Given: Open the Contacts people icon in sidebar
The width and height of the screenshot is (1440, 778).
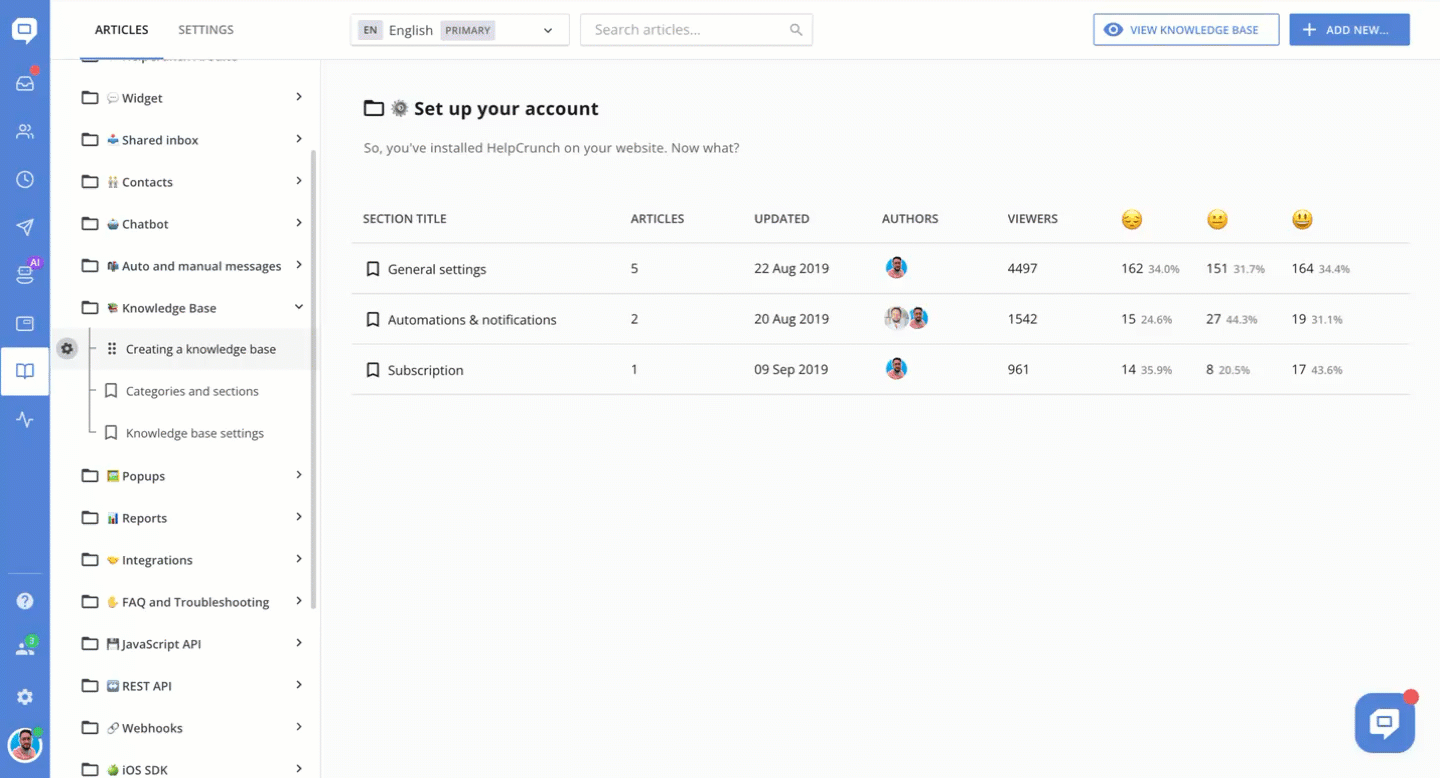Looking at the screenshot, I should (25, 131).
